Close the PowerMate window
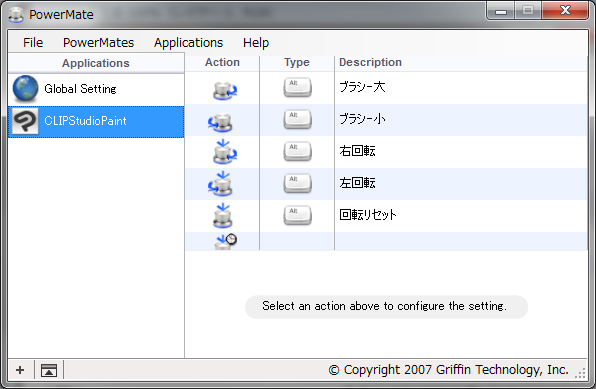This screenshot has height=389, width=596. pos(565,10)
